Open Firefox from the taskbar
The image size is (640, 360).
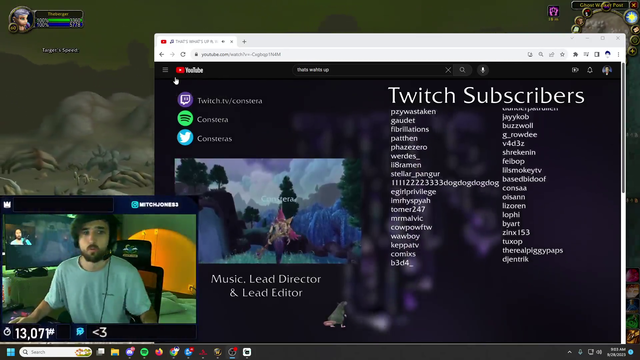pyautogui.click(x=159, y=352)
